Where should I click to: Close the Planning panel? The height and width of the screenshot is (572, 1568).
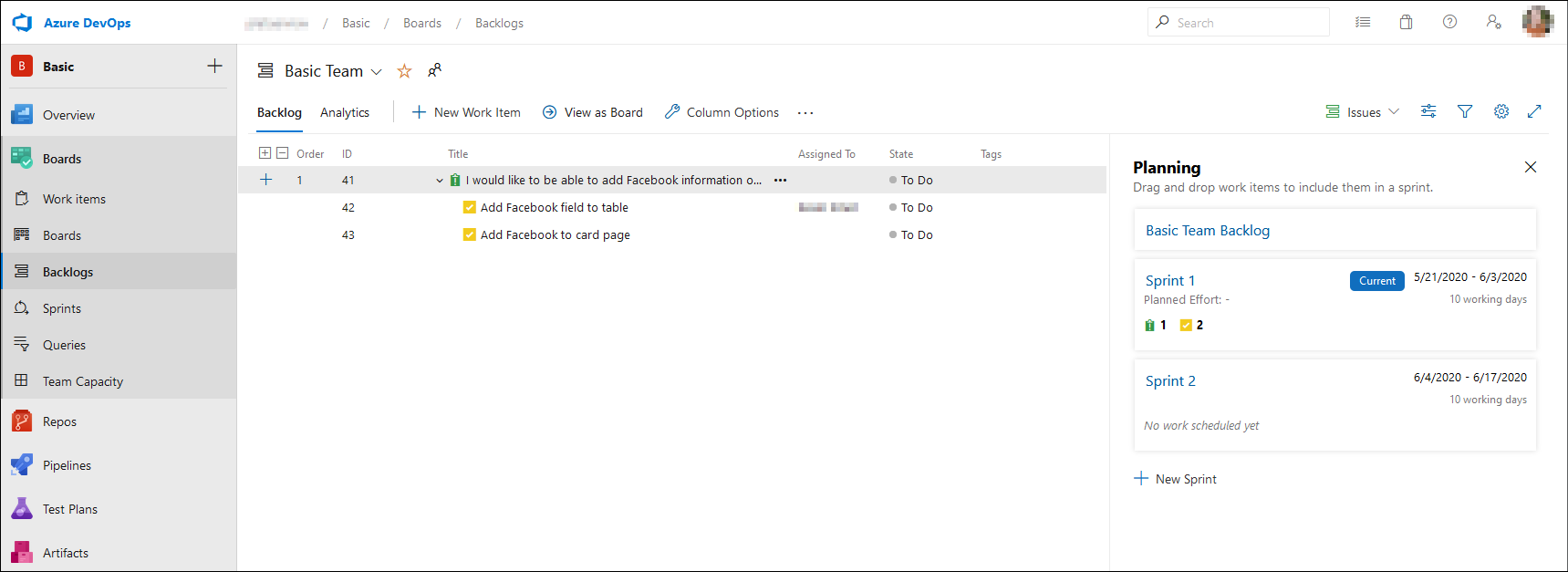coord(1531,167)
